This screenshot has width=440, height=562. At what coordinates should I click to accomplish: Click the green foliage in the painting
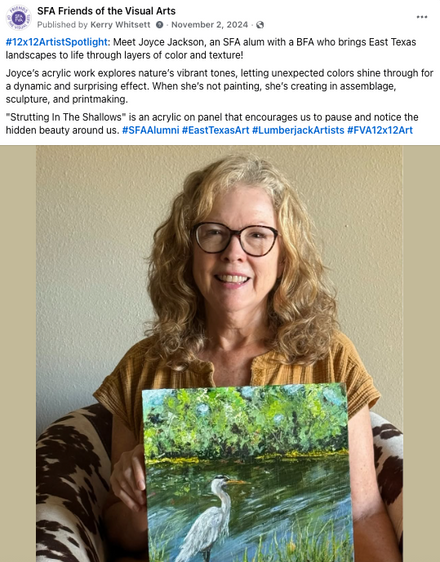coord(247,423)
